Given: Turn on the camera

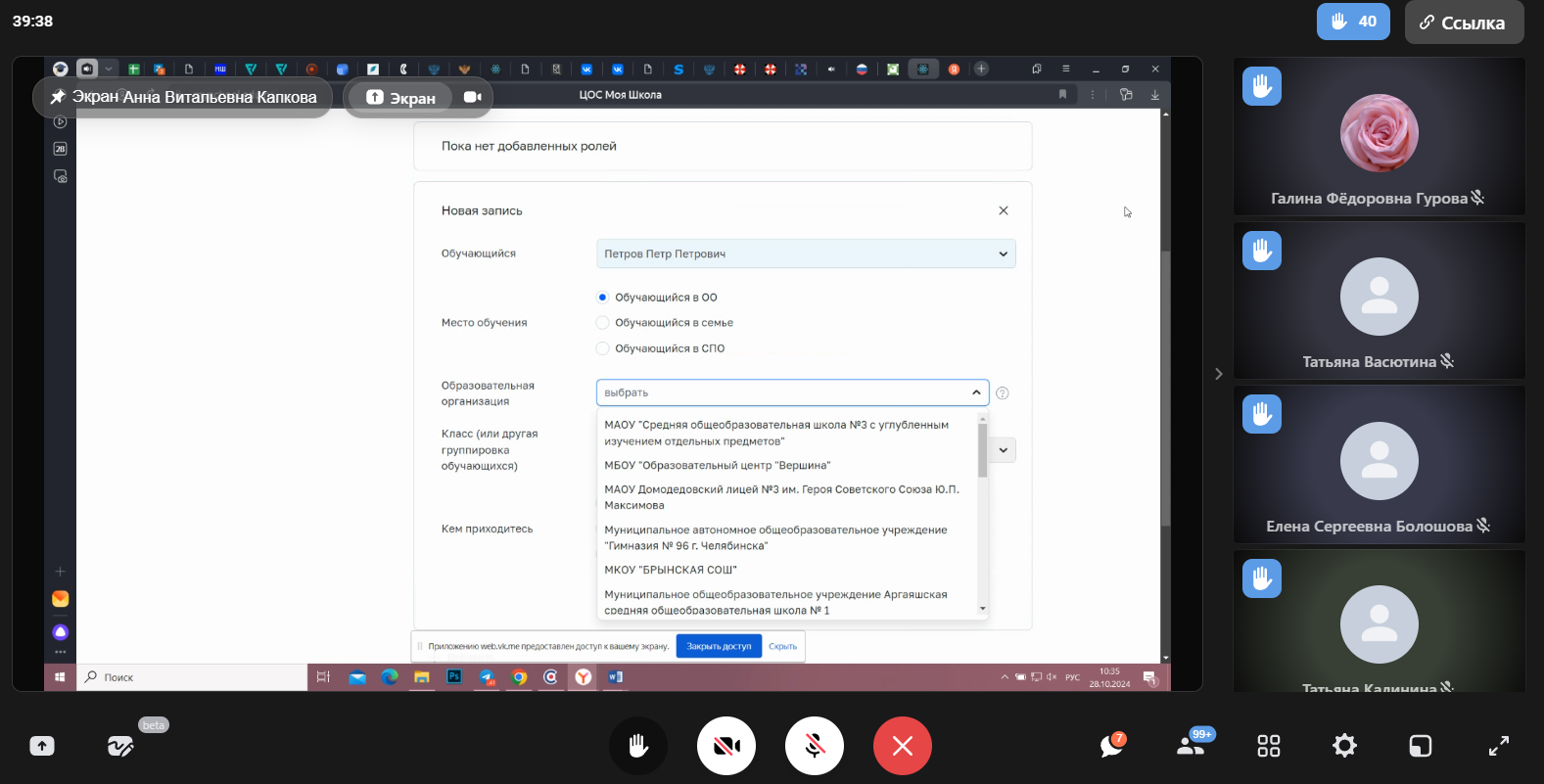Looking at the screenshot, I should [725, 746].
